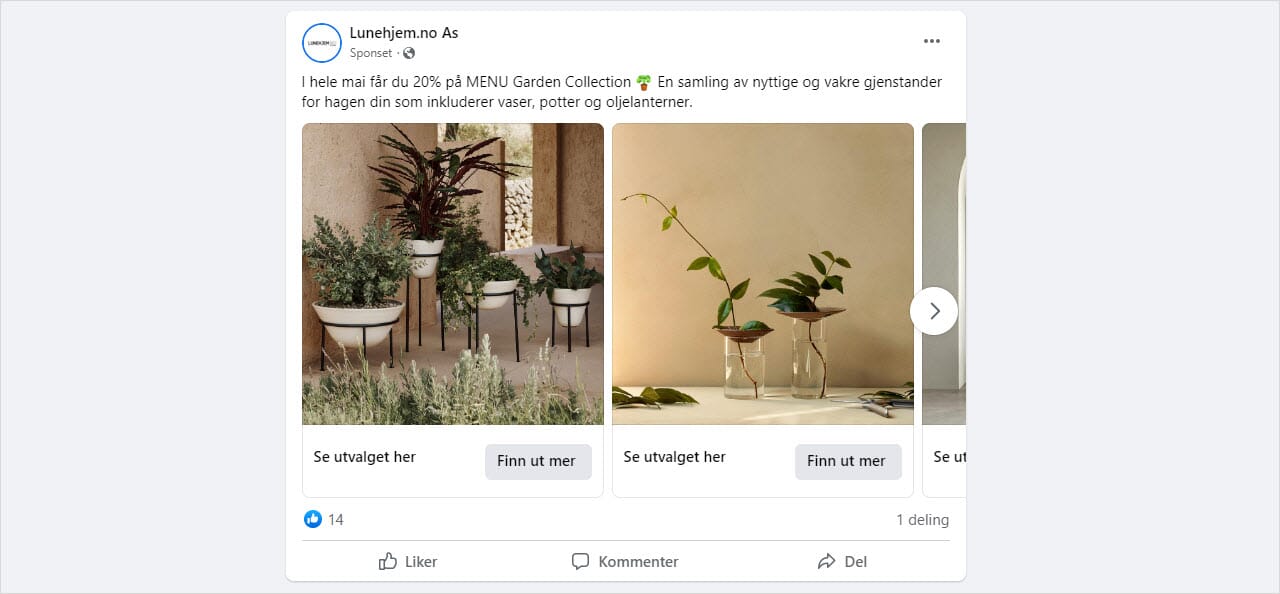Click the speech bubble Kommenter icon

581,561
